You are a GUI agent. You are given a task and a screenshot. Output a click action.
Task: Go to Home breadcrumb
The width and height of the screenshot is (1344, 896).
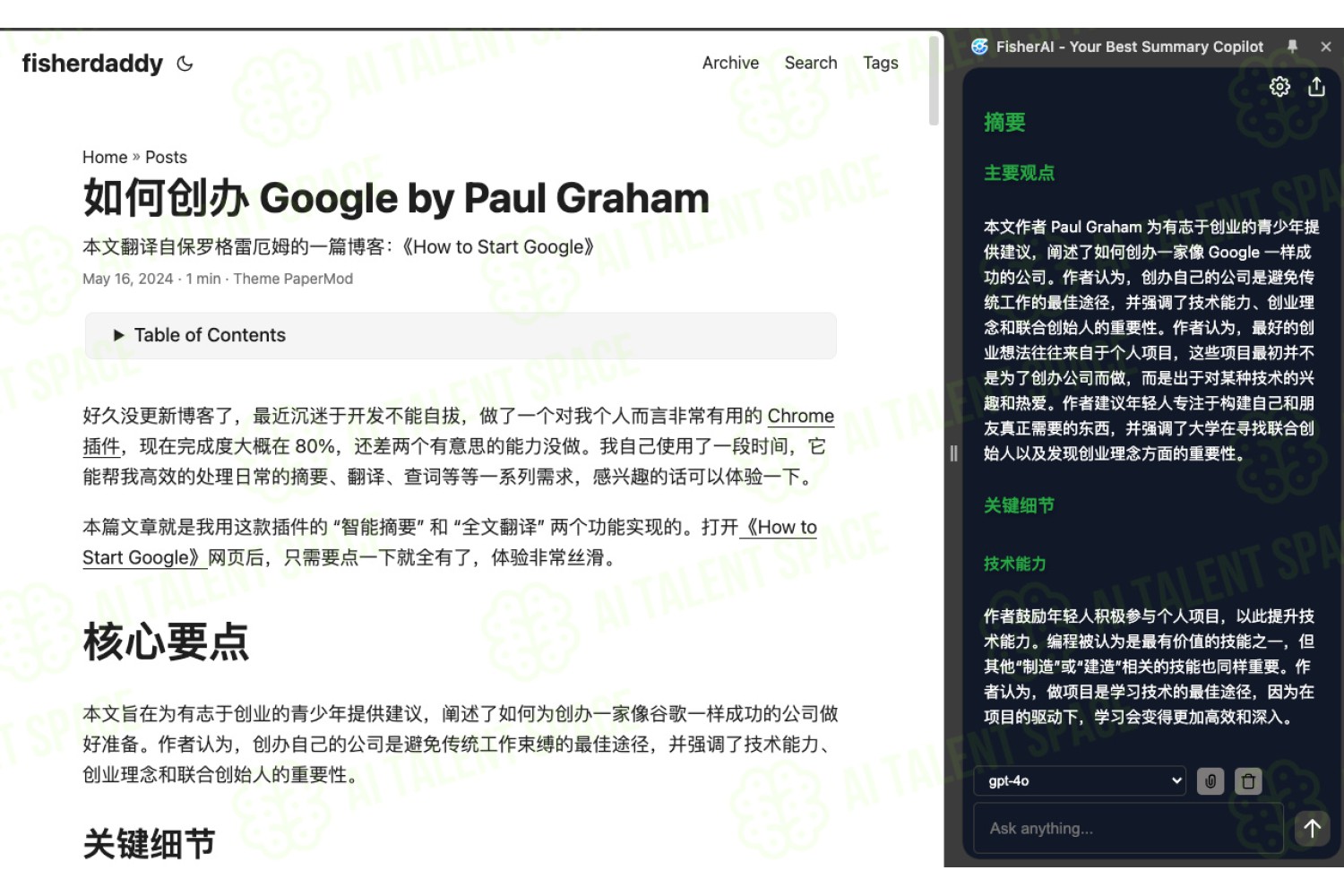(105, 158)
